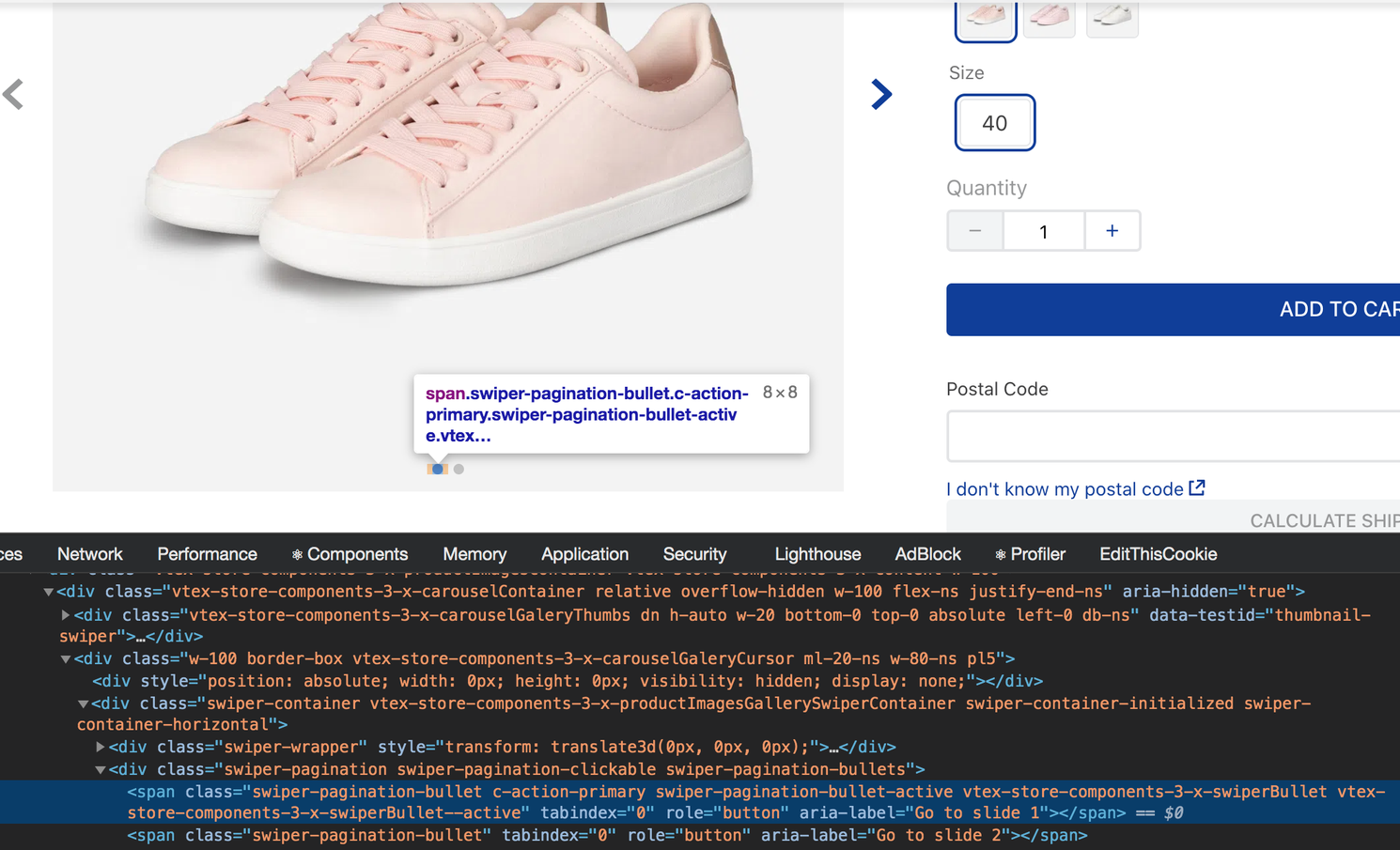Collapse the swiper-container div node

[x=83, y=703]
